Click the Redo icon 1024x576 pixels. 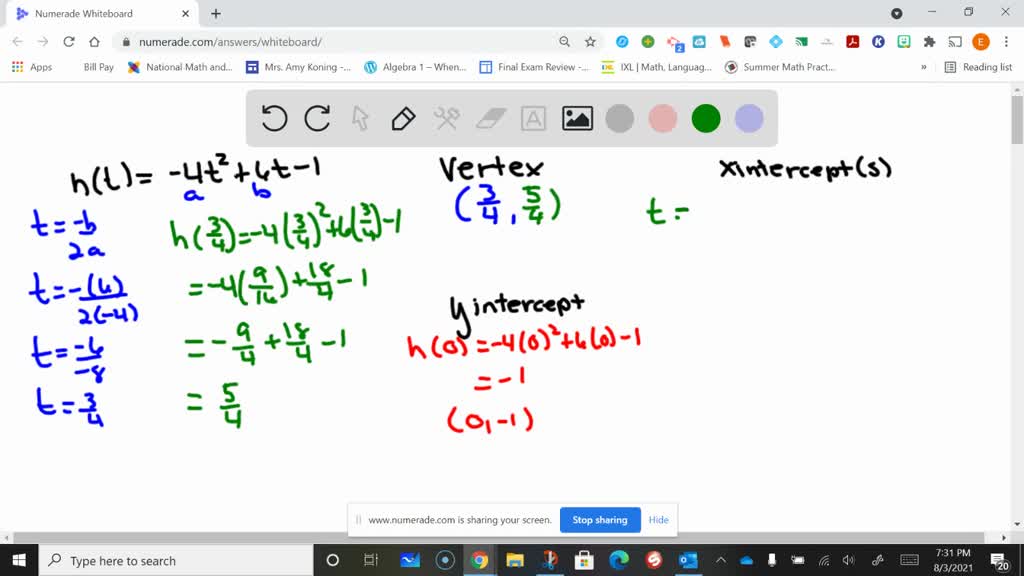coord(317,118)
